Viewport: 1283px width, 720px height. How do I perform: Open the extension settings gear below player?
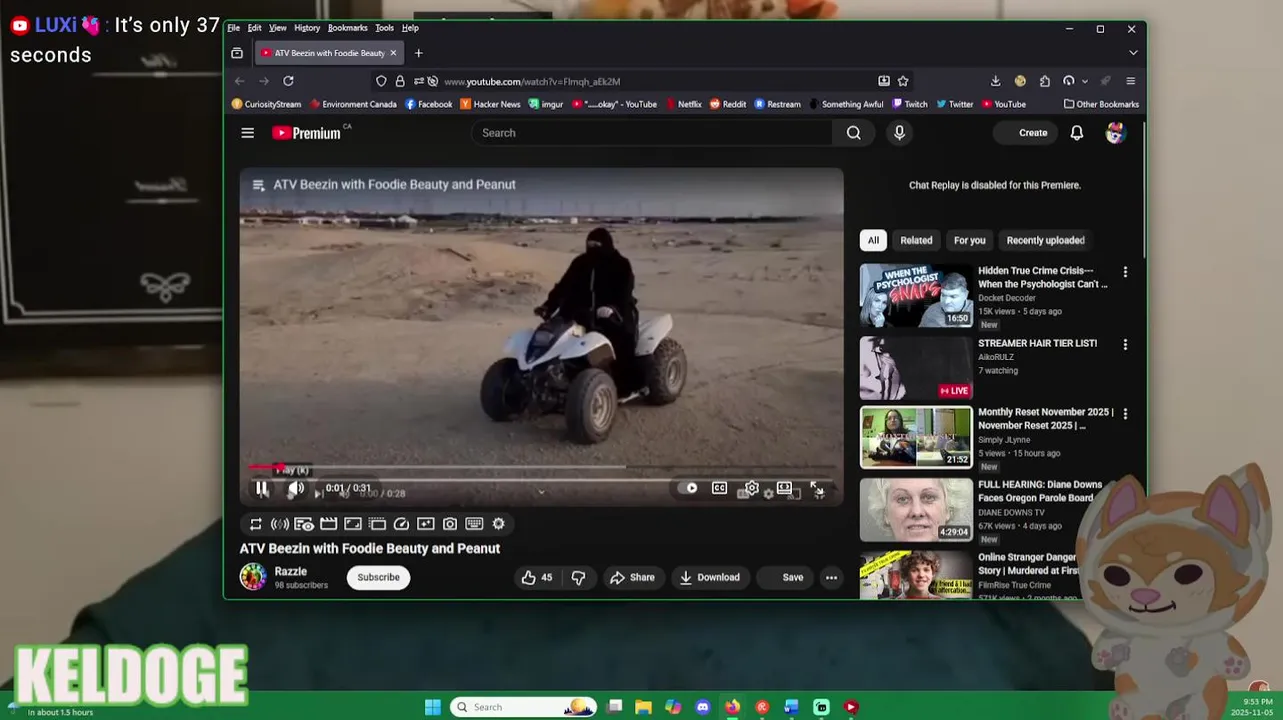click(x=499, y=524)
